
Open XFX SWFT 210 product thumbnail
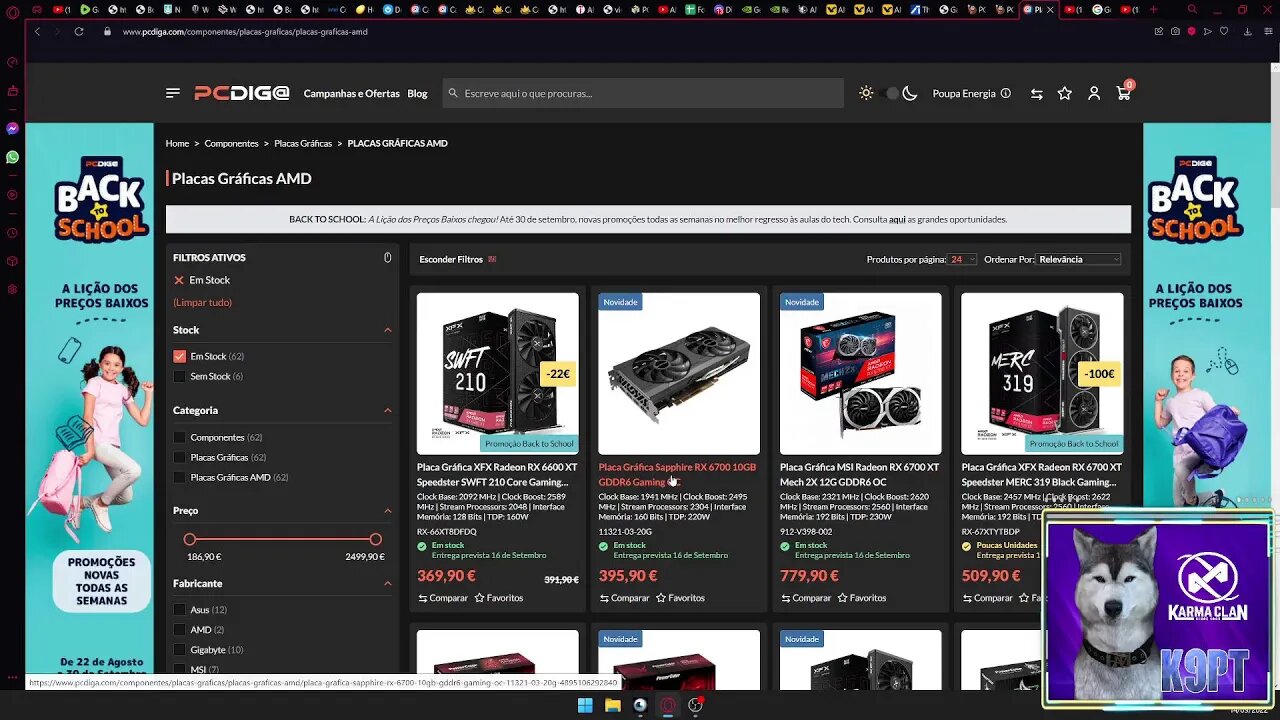tap(497, 373)
